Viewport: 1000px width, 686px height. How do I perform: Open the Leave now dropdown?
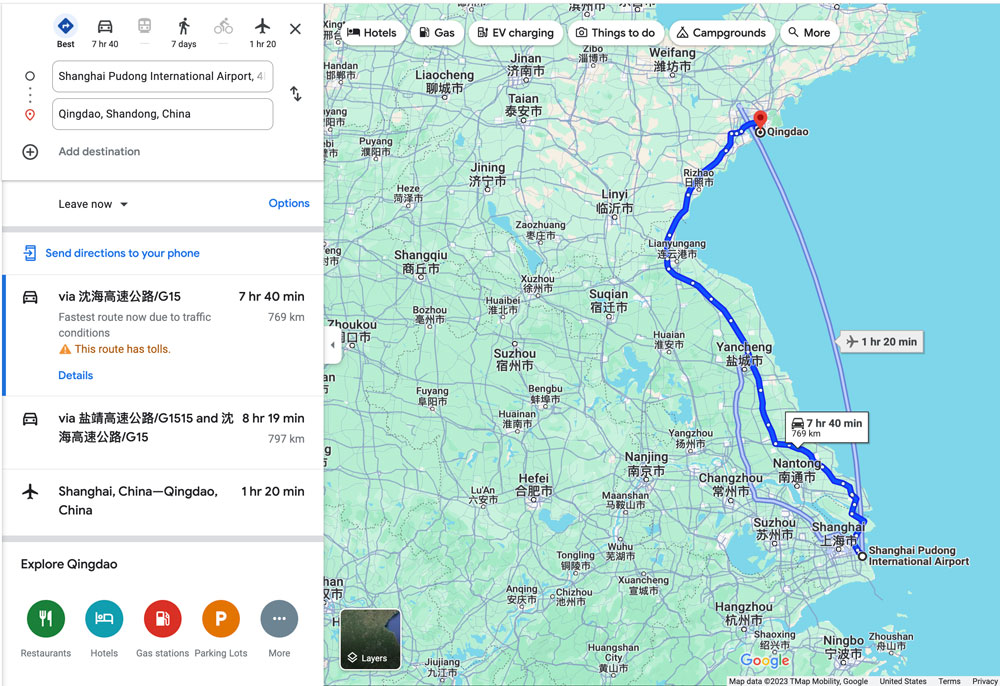click(x=93, y=204)
